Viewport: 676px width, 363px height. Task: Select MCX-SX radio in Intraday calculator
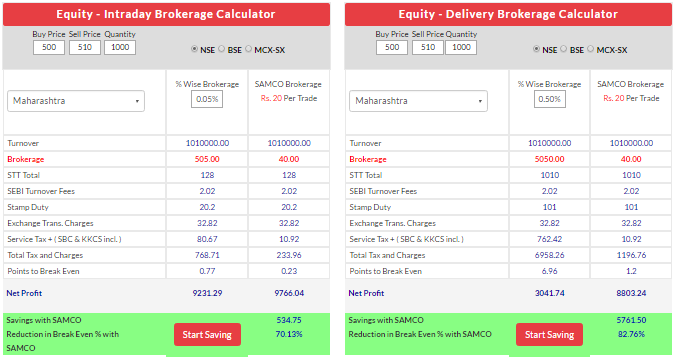248,49
